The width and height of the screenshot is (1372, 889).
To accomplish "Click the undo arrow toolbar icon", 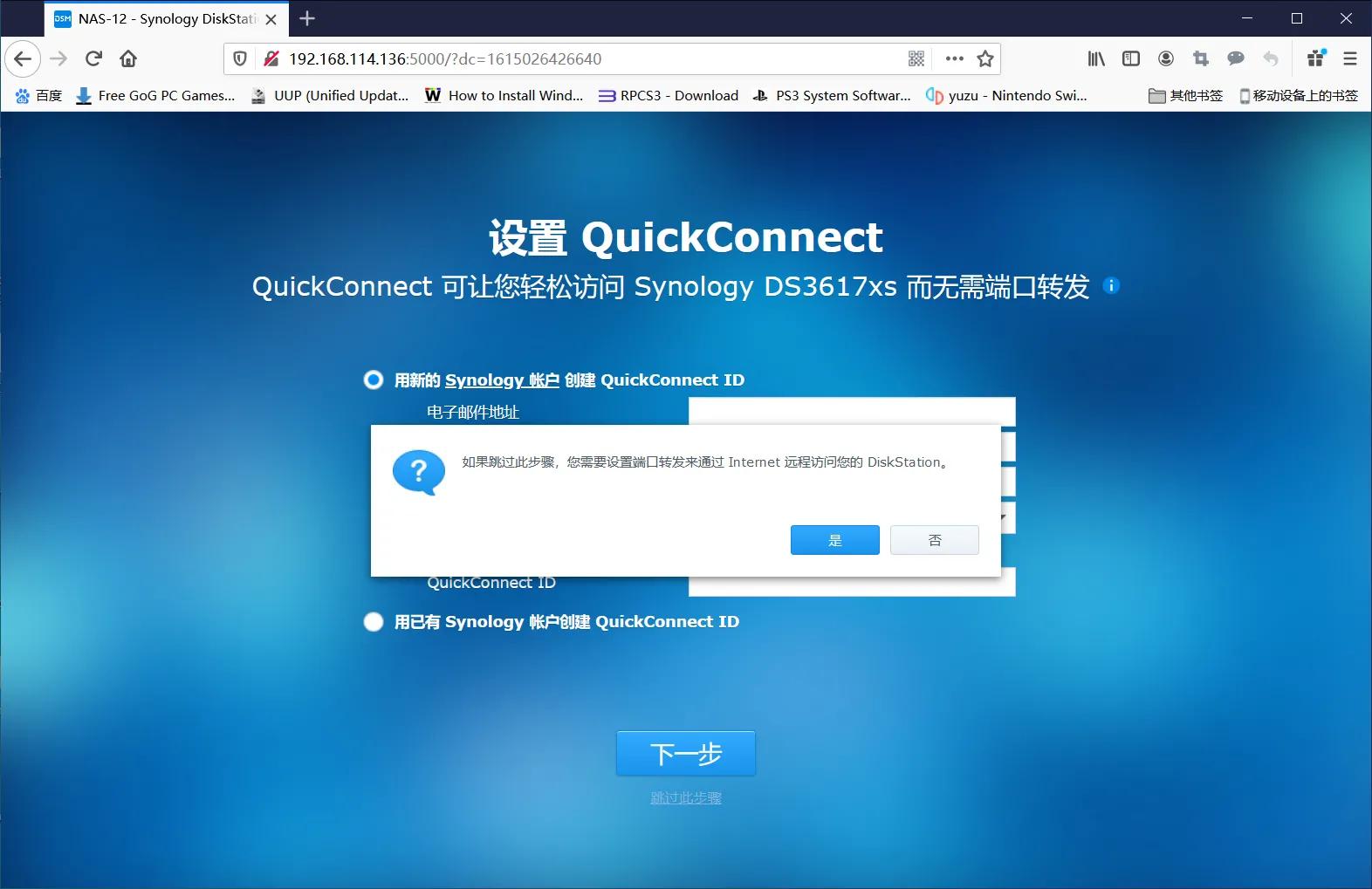I will (x=1271, y=58).
